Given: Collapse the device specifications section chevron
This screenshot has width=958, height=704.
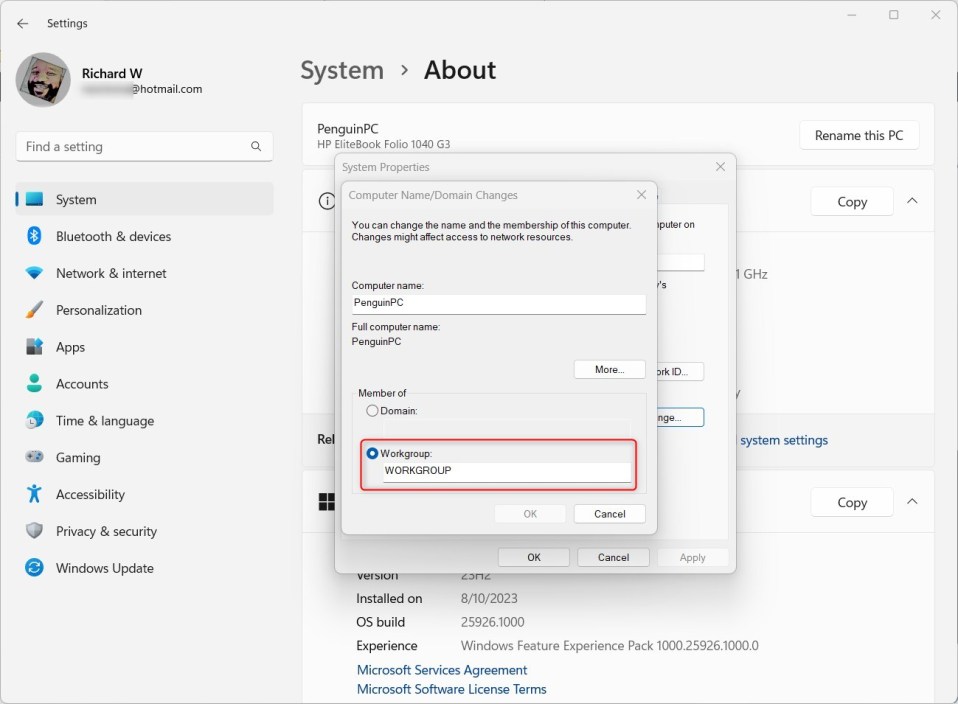Looking at the screenshot, I should pos(912,201).
